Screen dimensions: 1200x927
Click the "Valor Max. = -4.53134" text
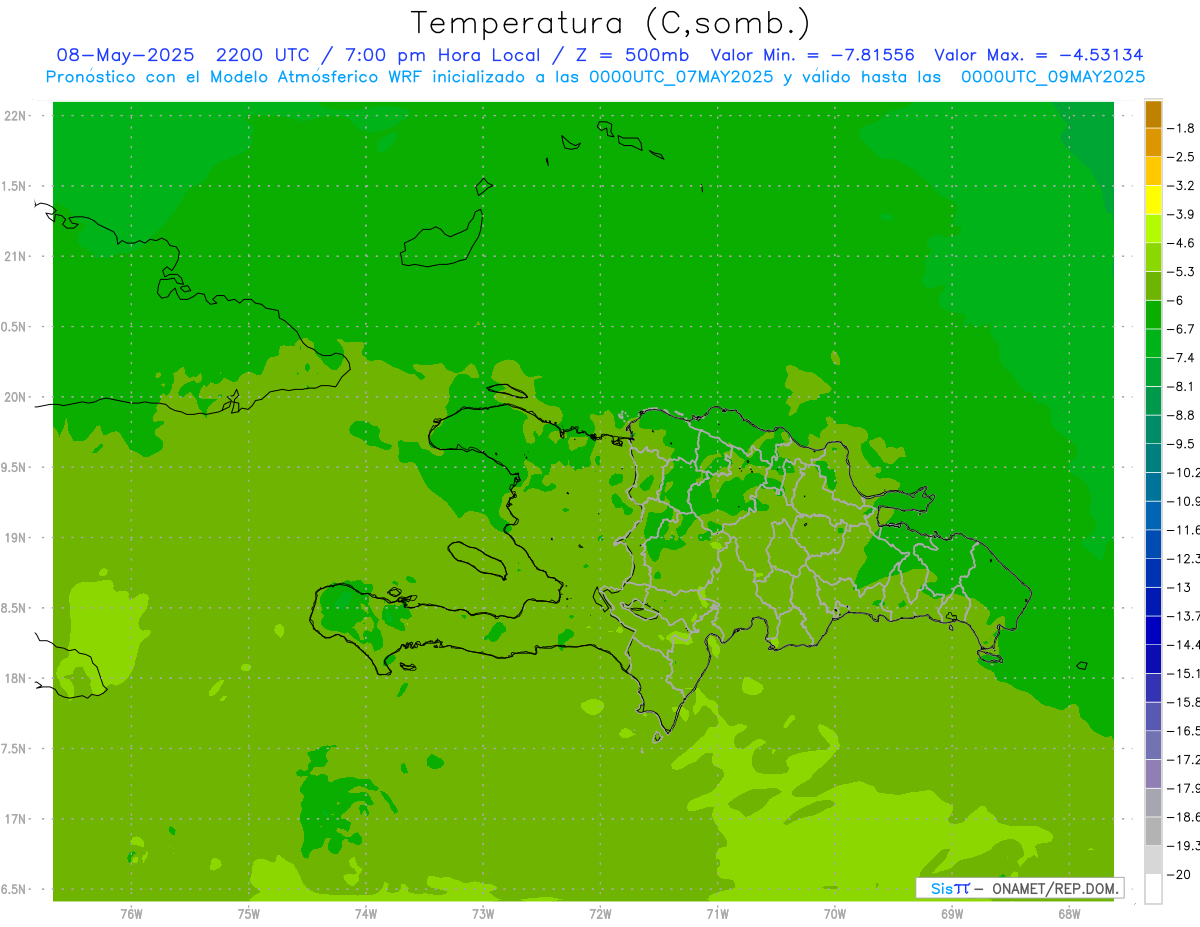click(1038, 55)
